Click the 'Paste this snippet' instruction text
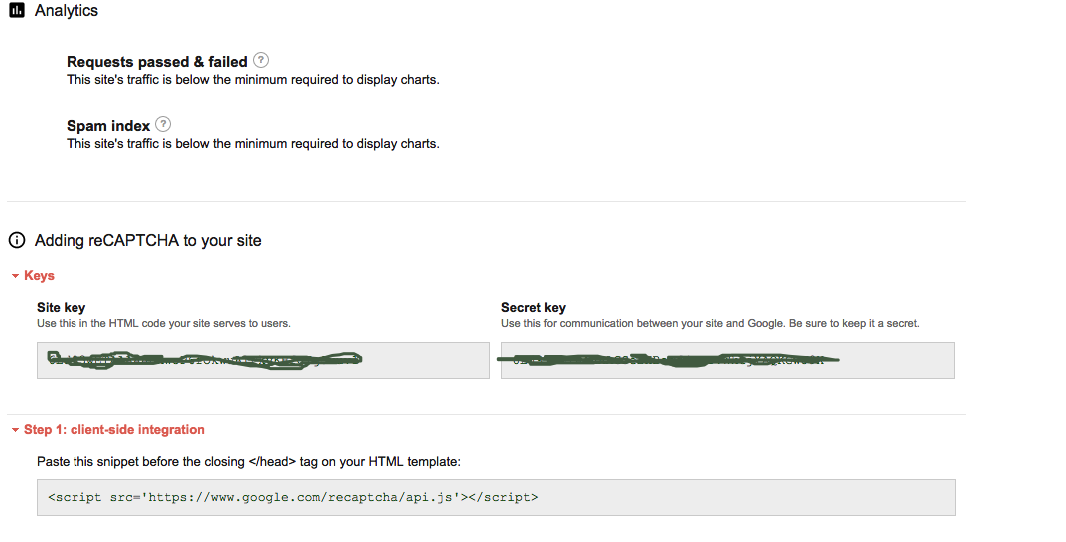This screenshot has height=542, width=1066. click(x=248, y=461)
